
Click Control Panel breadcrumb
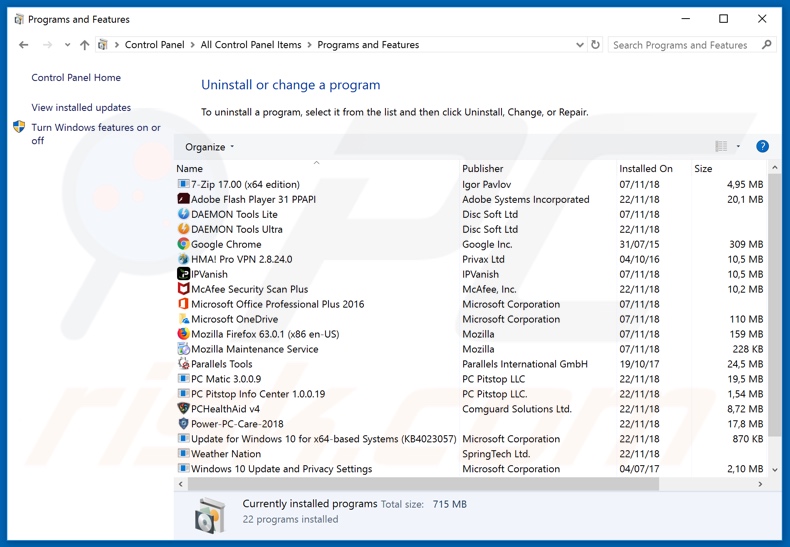click(155, 45)
